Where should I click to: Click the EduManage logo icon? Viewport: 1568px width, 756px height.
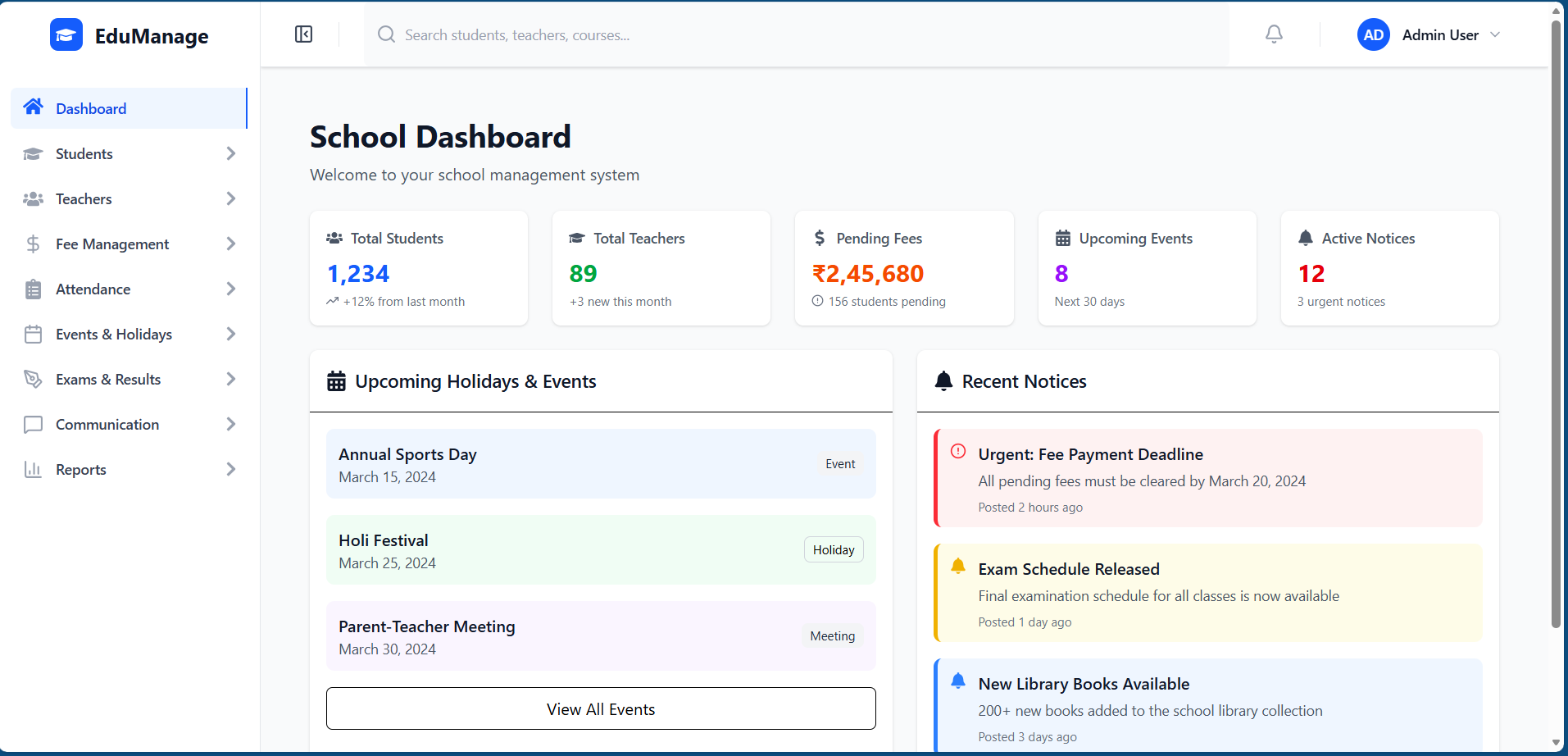(66, 34)
